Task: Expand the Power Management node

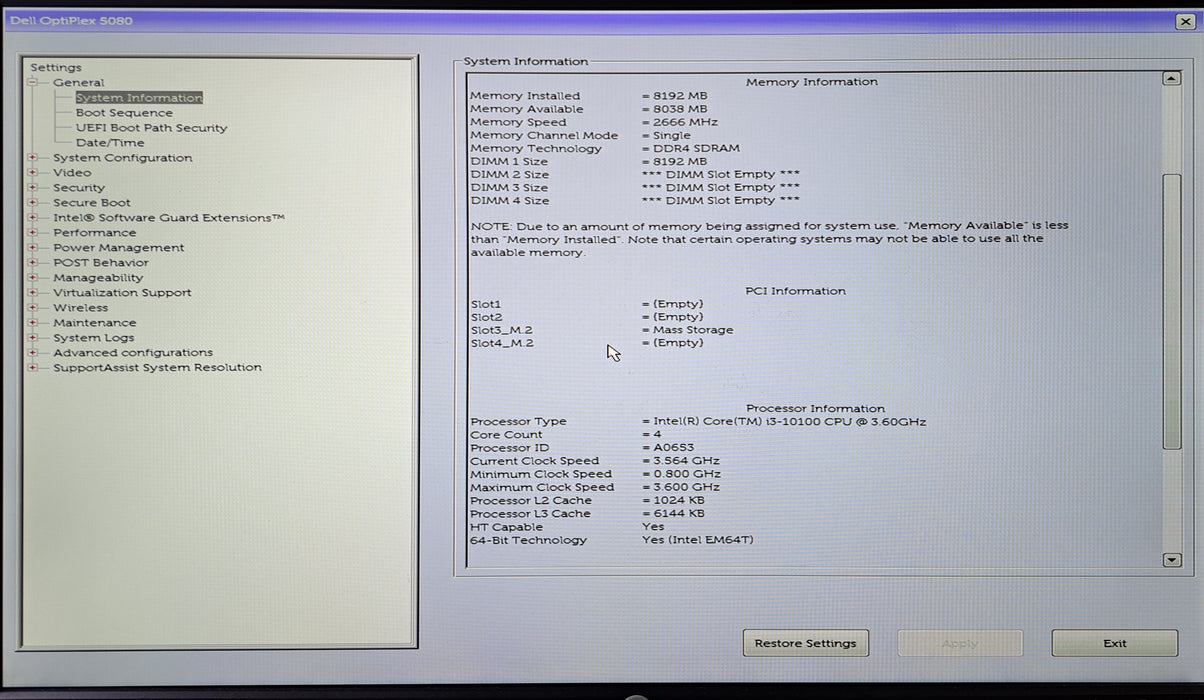Action: [33, 247]
